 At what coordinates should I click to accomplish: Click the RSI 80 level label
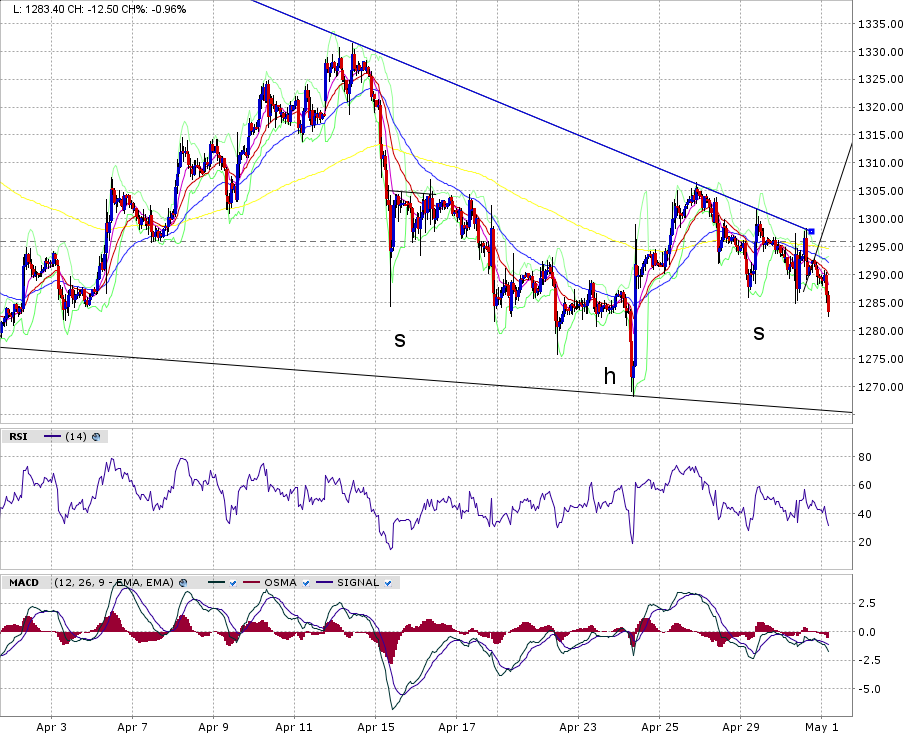tap(865, 457)
